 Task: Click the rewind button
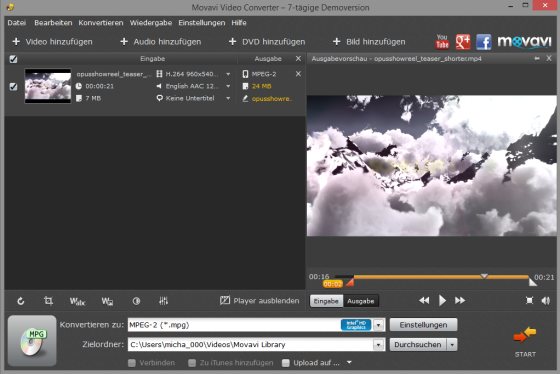pyautogui.click(x=424, y=301)
